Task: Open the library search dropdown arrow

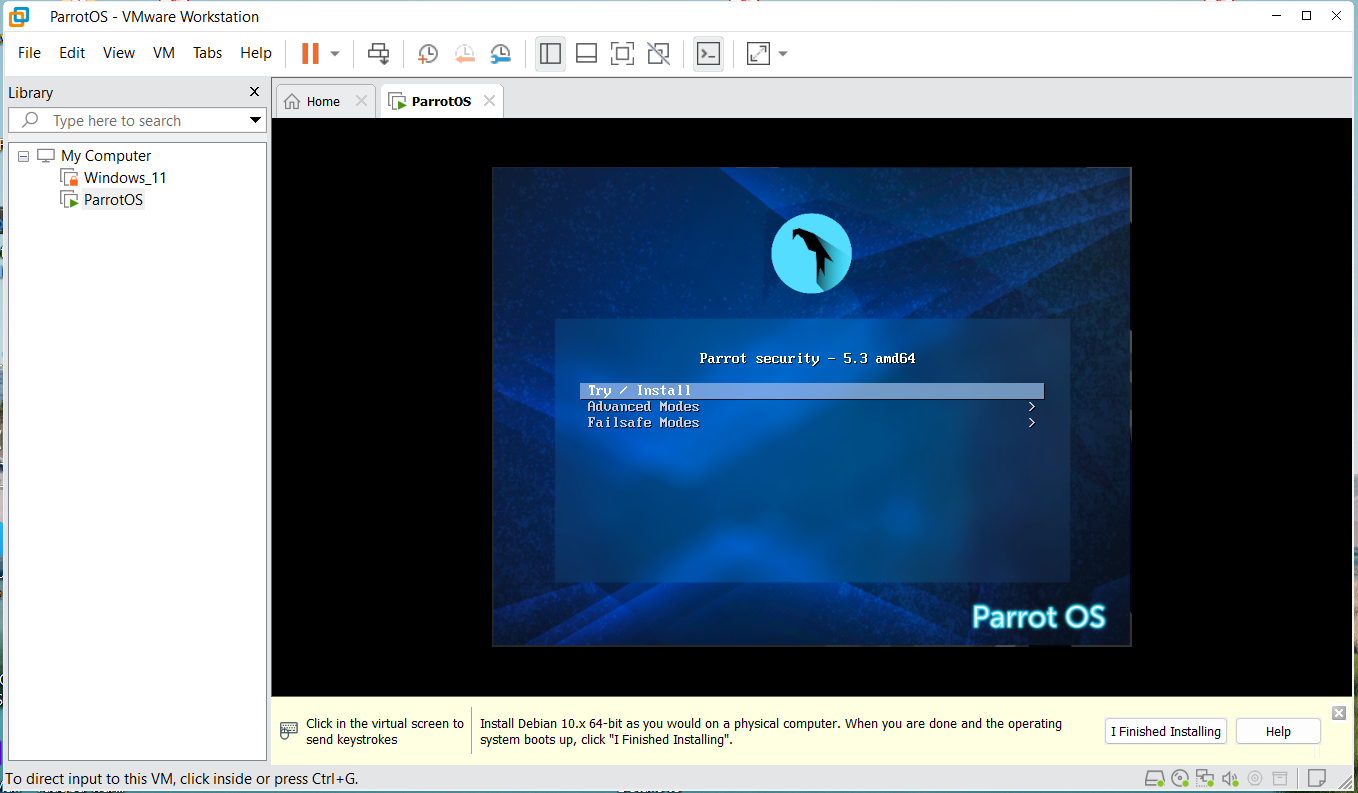Action: tap(256, 121)
